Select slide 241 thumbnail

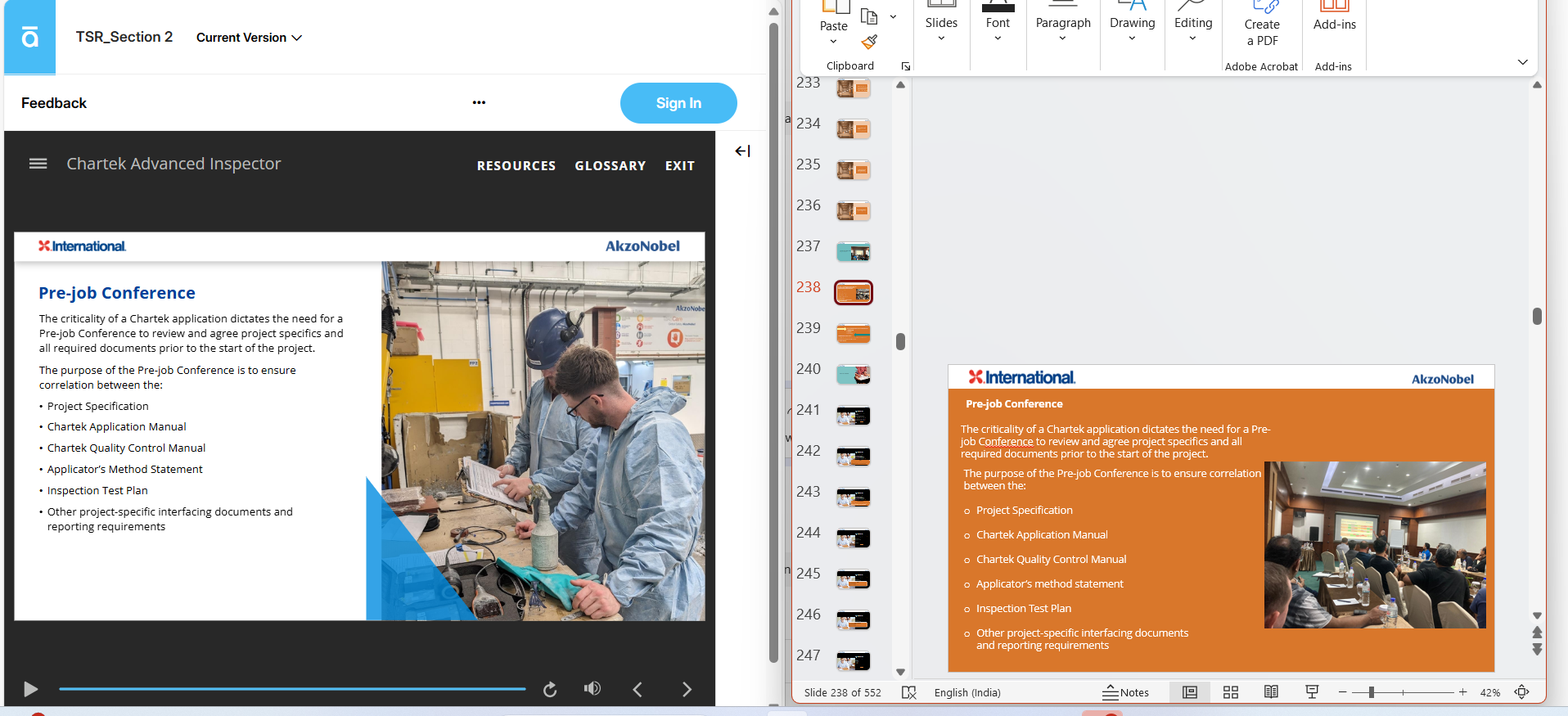click(853, 415)
